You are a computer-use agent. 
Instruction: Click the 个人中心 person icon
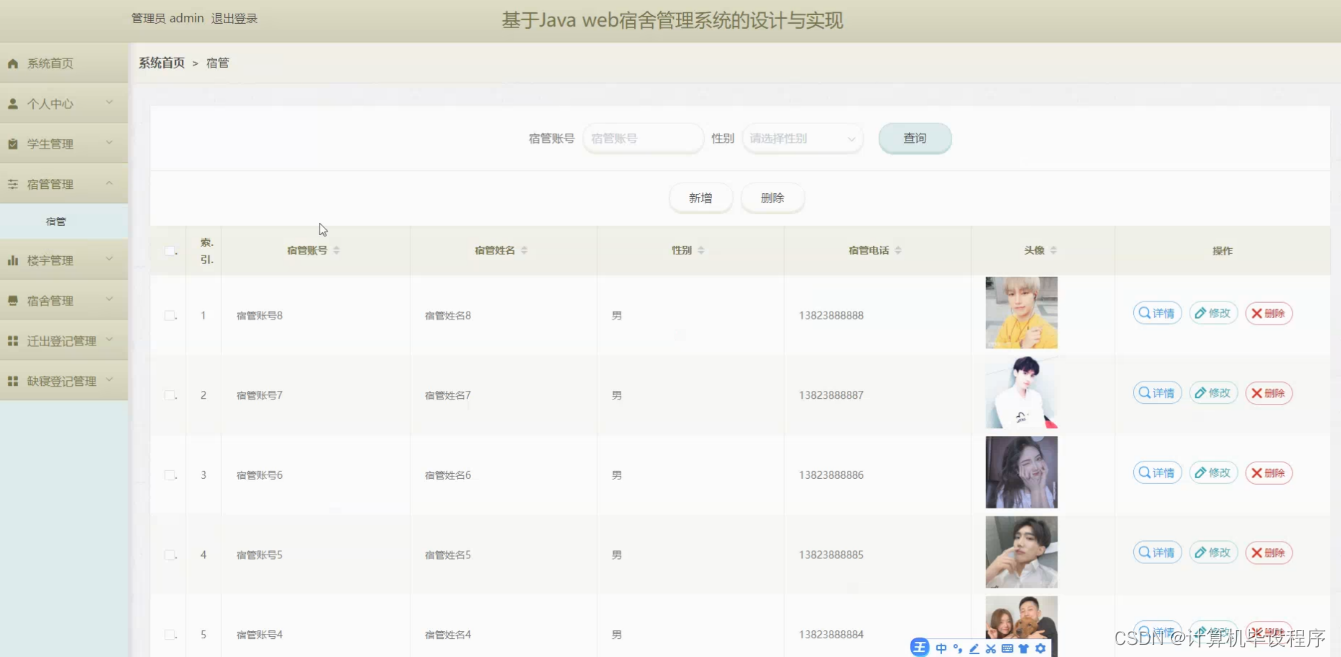coord(12,103)
